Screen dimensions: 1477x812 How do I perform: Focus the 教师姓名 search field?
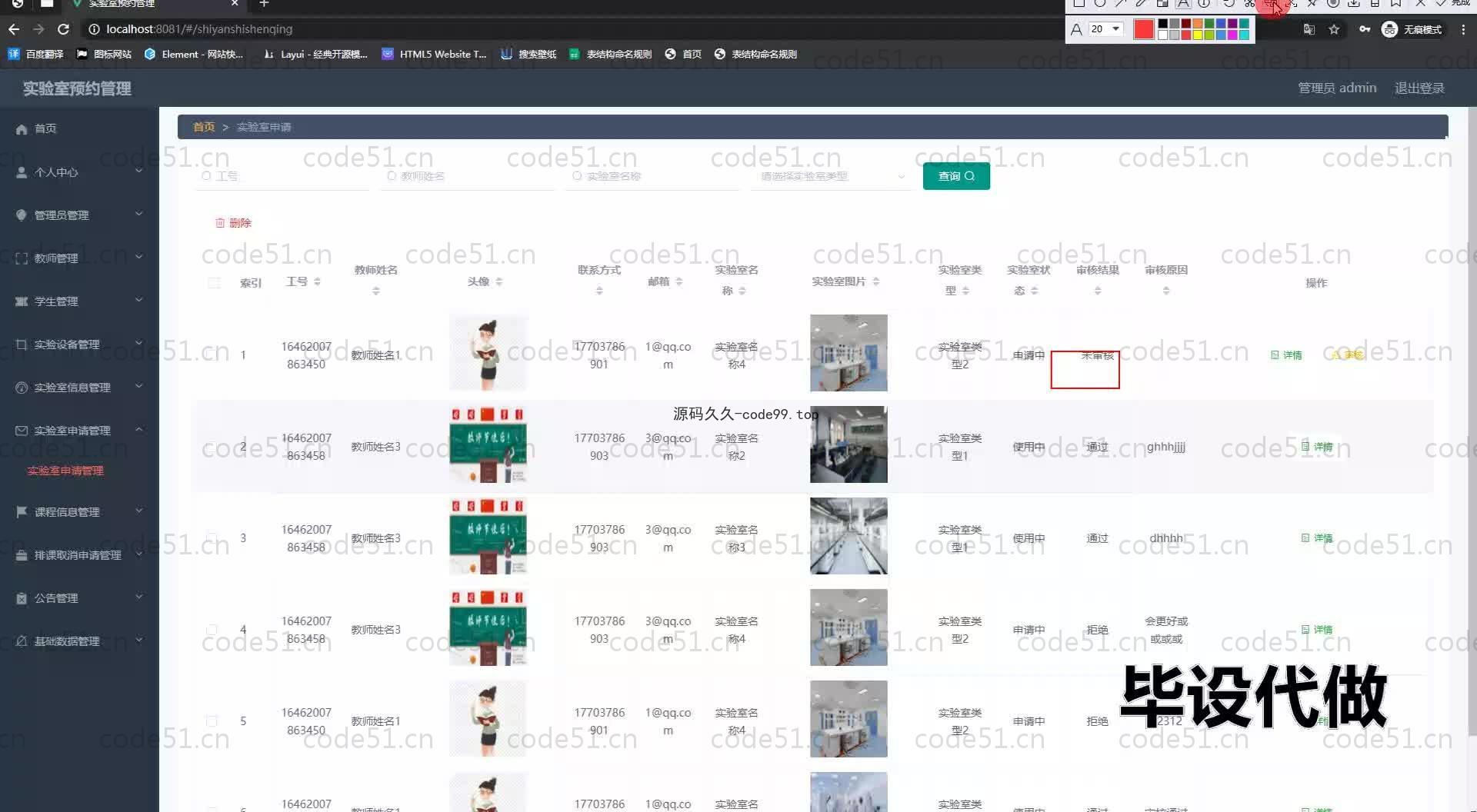467,176
